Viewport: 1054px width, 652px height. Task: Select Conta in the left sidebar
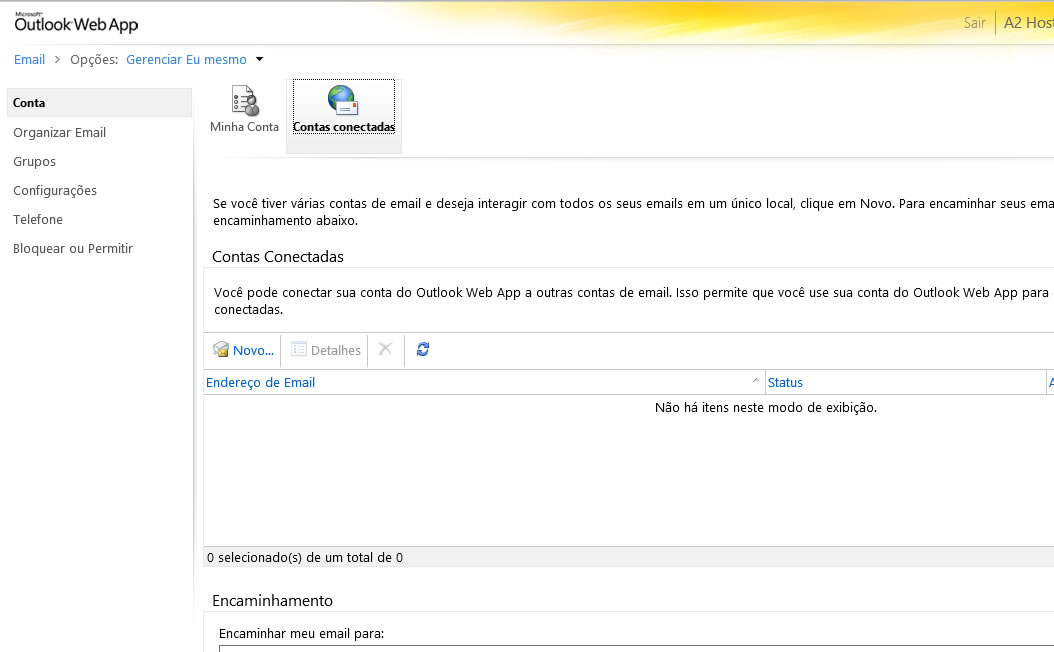tap(30, 103)
